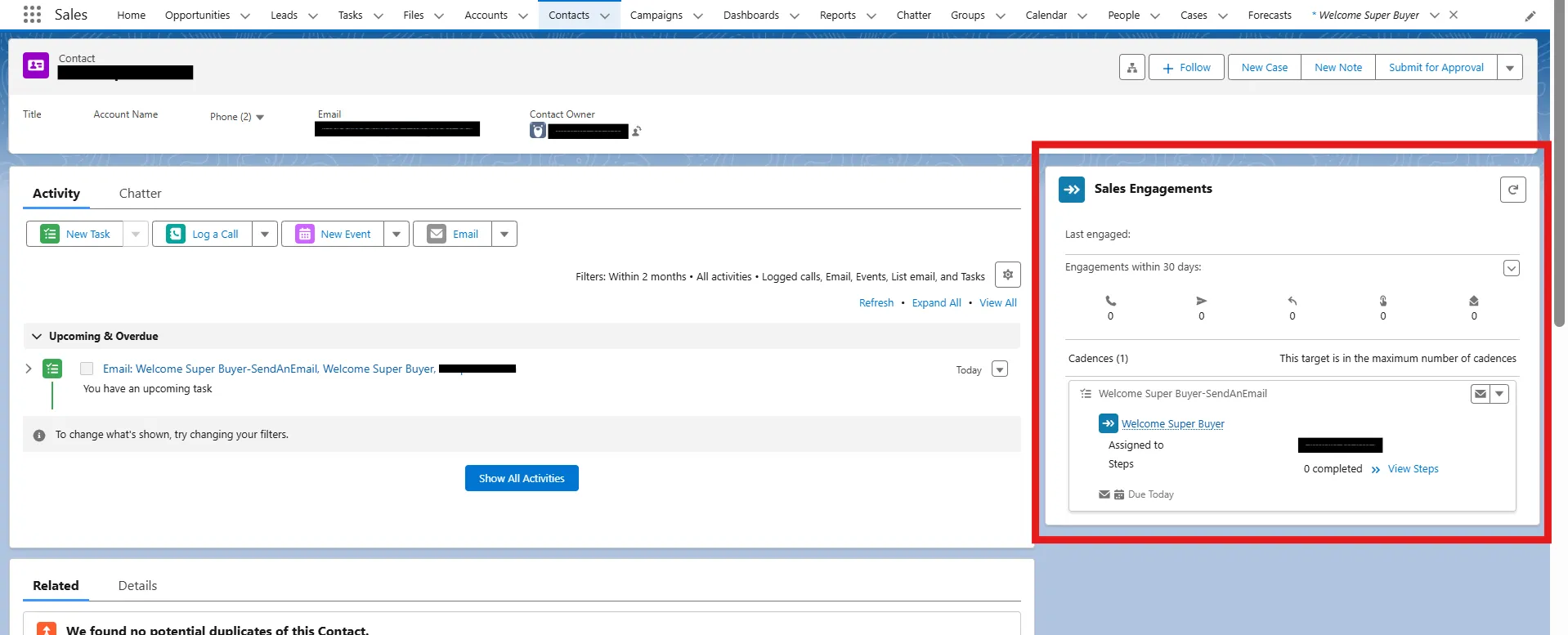Refresh the Sales Engagements panel
Viewport: 1568px width, 635px height.
point(1512,190)
